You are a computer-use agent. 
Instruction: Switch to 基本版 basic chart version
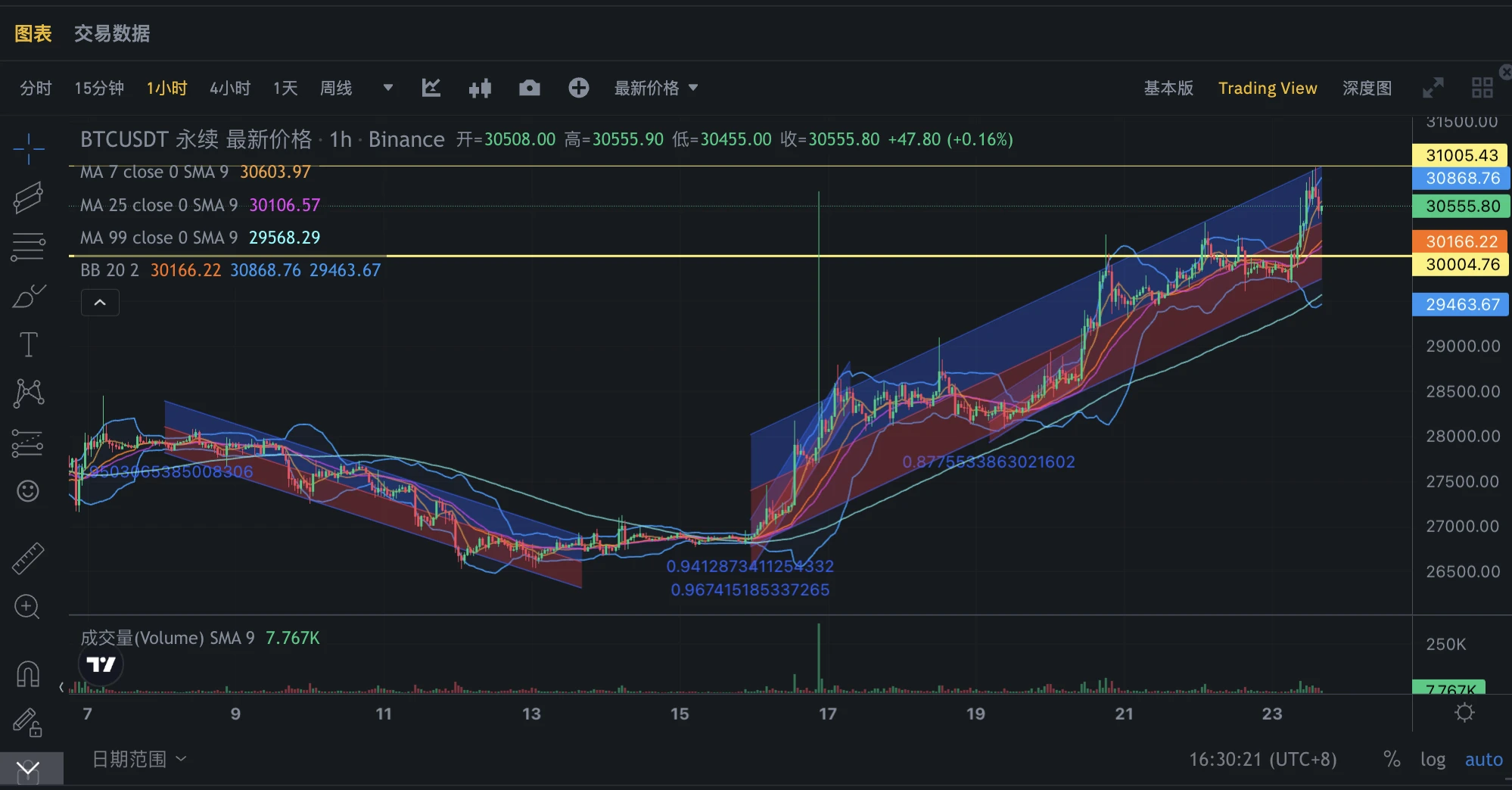[1168, 88]
